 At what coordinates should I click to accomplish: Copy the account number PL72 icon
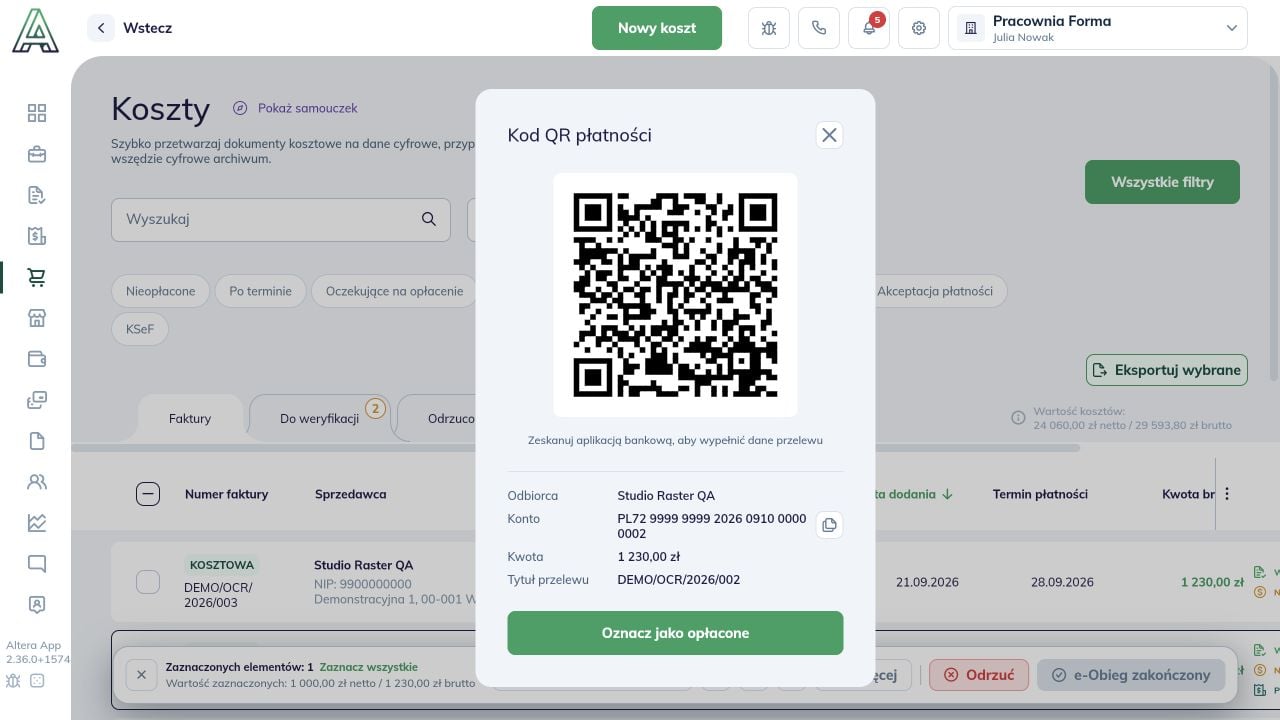pos(829,525)
